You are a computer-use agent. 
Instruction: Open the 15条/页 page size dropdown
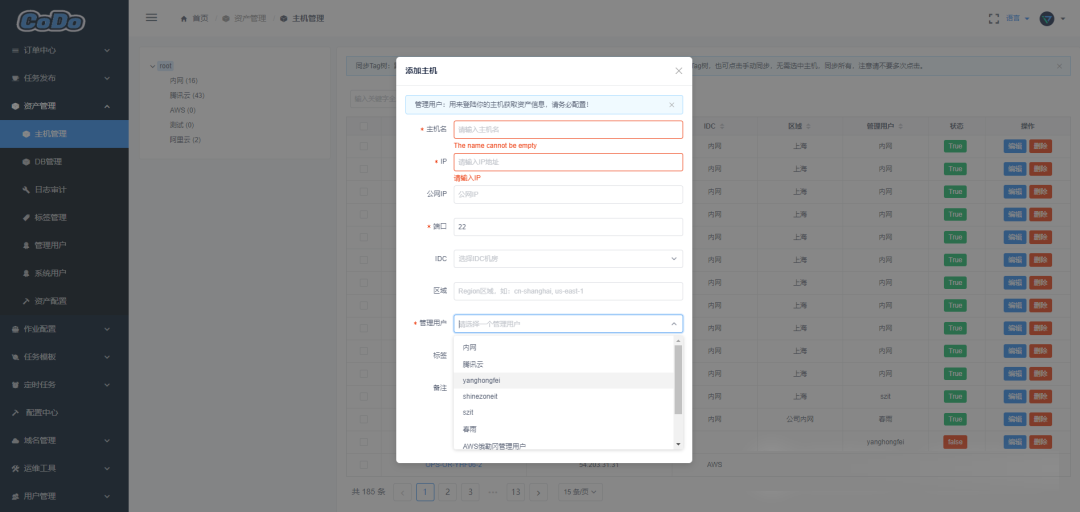point(579,492)
